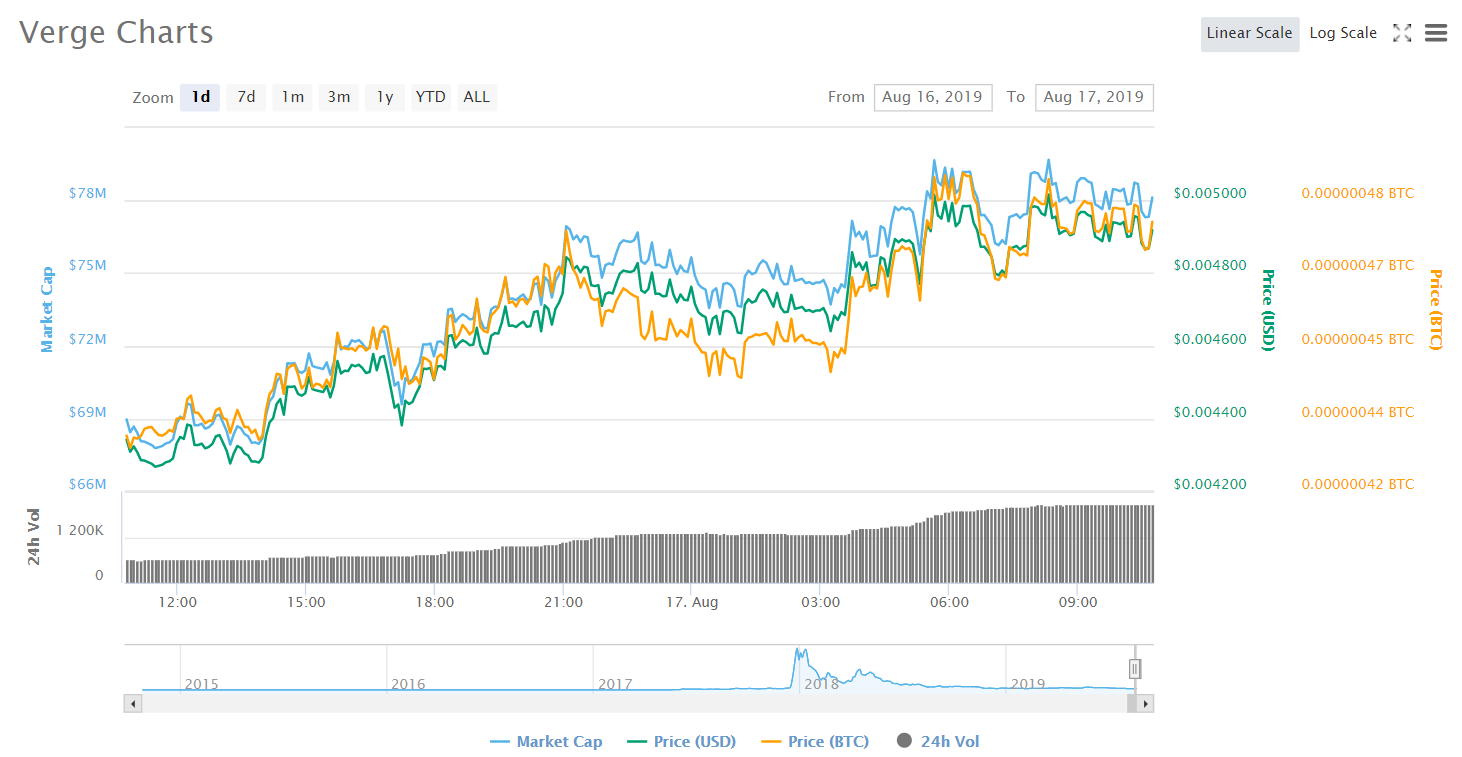Click the $0.005000 USD price axis label
The width and height of the screenshot is (1462, 757).
pyautogui.click(x=1210, y=193)
